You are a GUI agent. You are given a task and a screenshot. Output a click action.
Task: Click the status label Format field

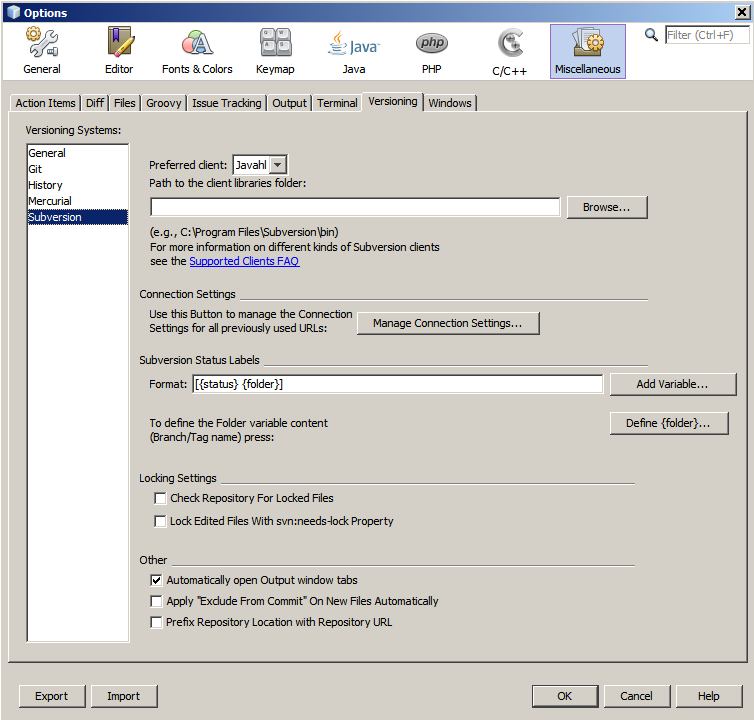397,384
